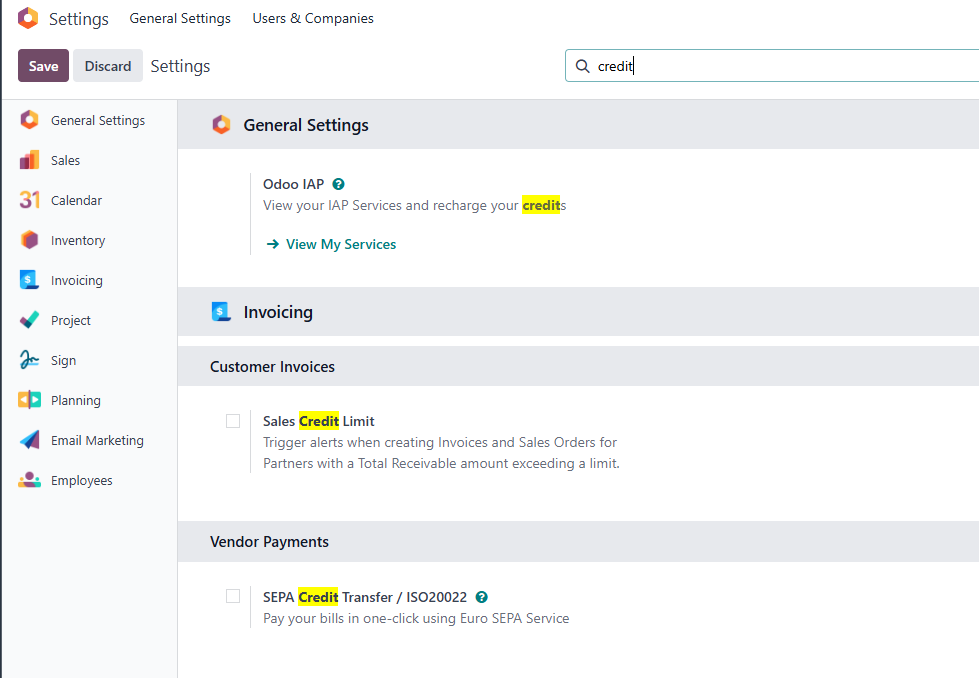Open the General Settings sidebar icon
The height and width of the screenshot is (678, 979).
(x=29, y=120)
